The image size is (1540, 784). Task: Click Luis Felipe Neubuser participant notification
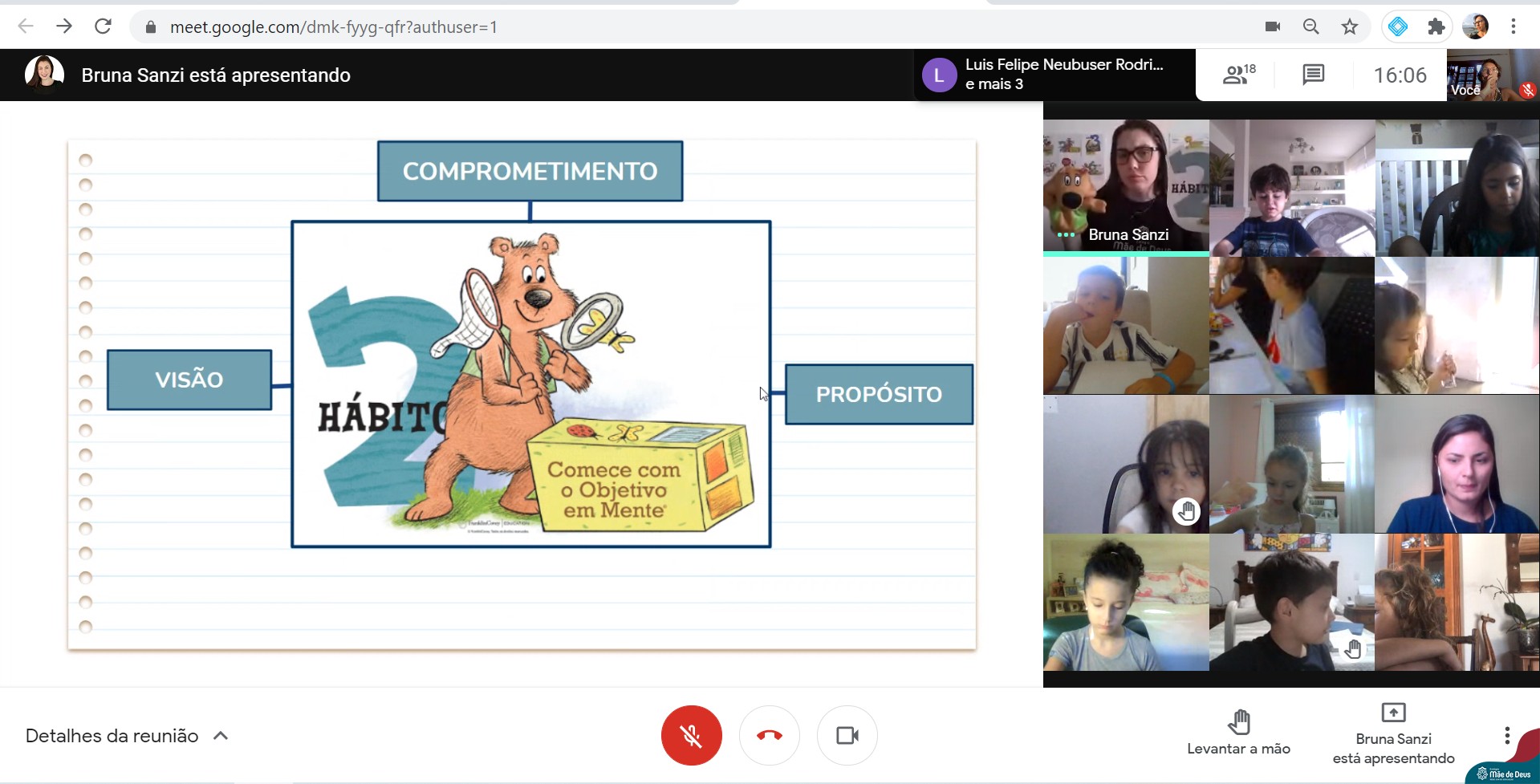[1054, 75]
